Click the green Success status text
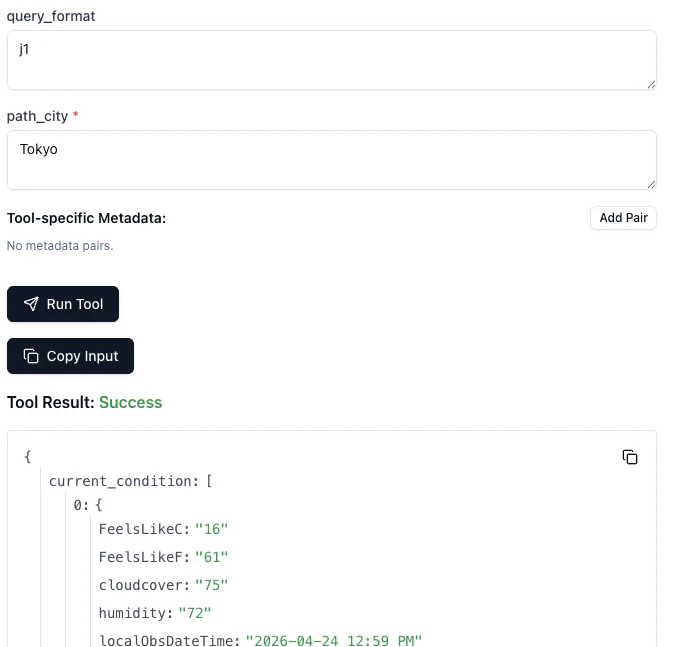673x647 pixels. click(130, 402)
